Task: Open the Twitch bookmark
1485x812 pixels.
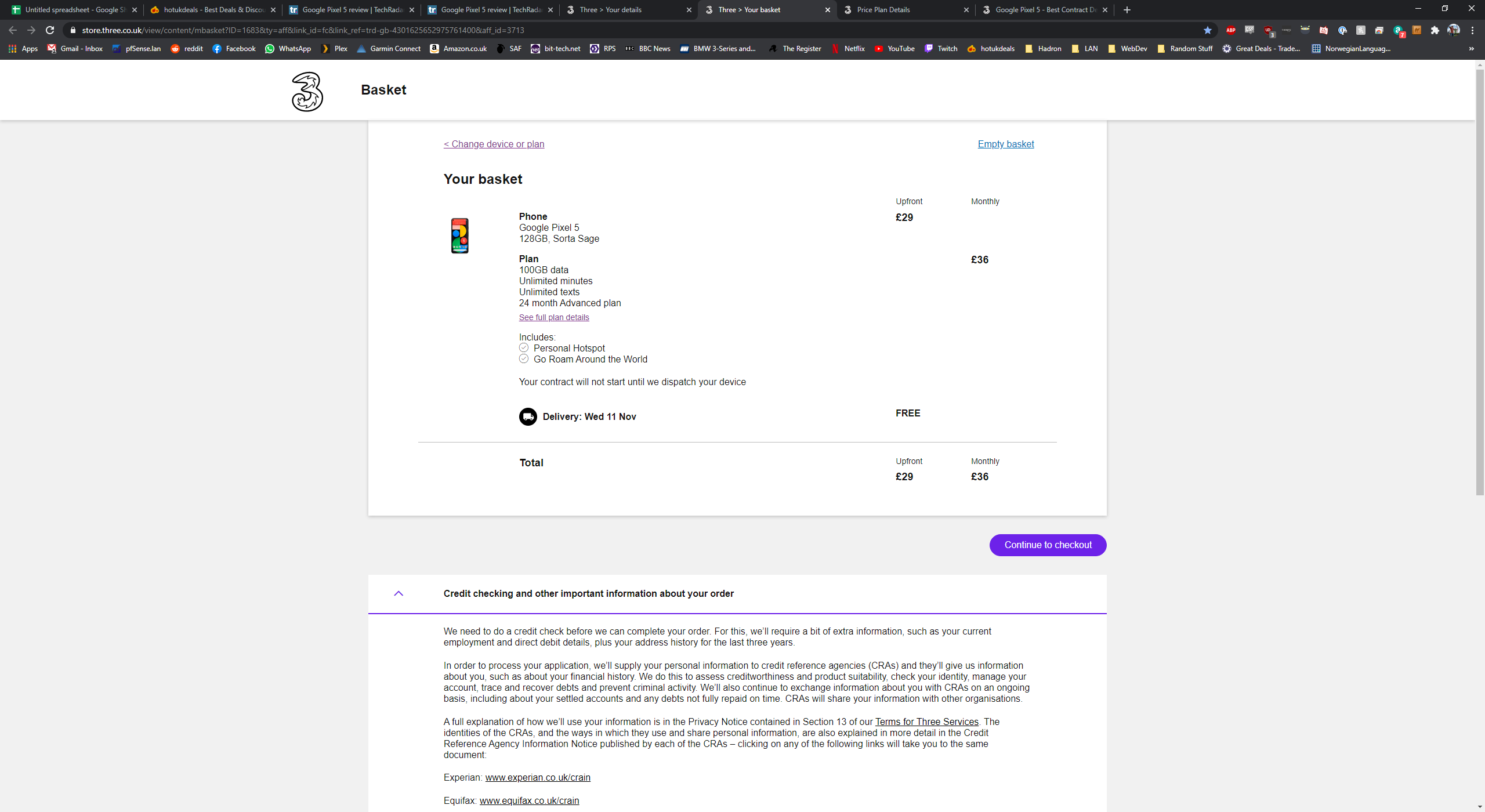Action: coord(941,49)
